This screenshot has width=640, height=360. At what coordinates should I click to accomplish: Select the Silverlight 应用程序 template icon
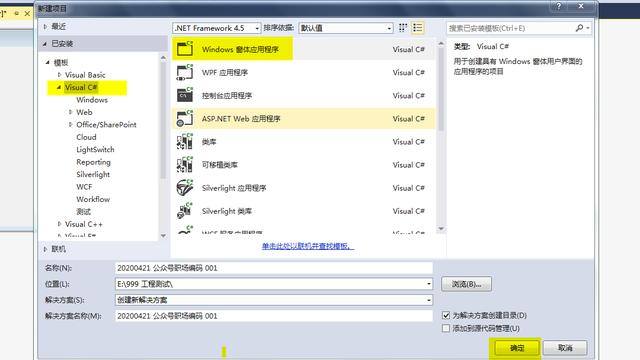(x=185, y=188)
